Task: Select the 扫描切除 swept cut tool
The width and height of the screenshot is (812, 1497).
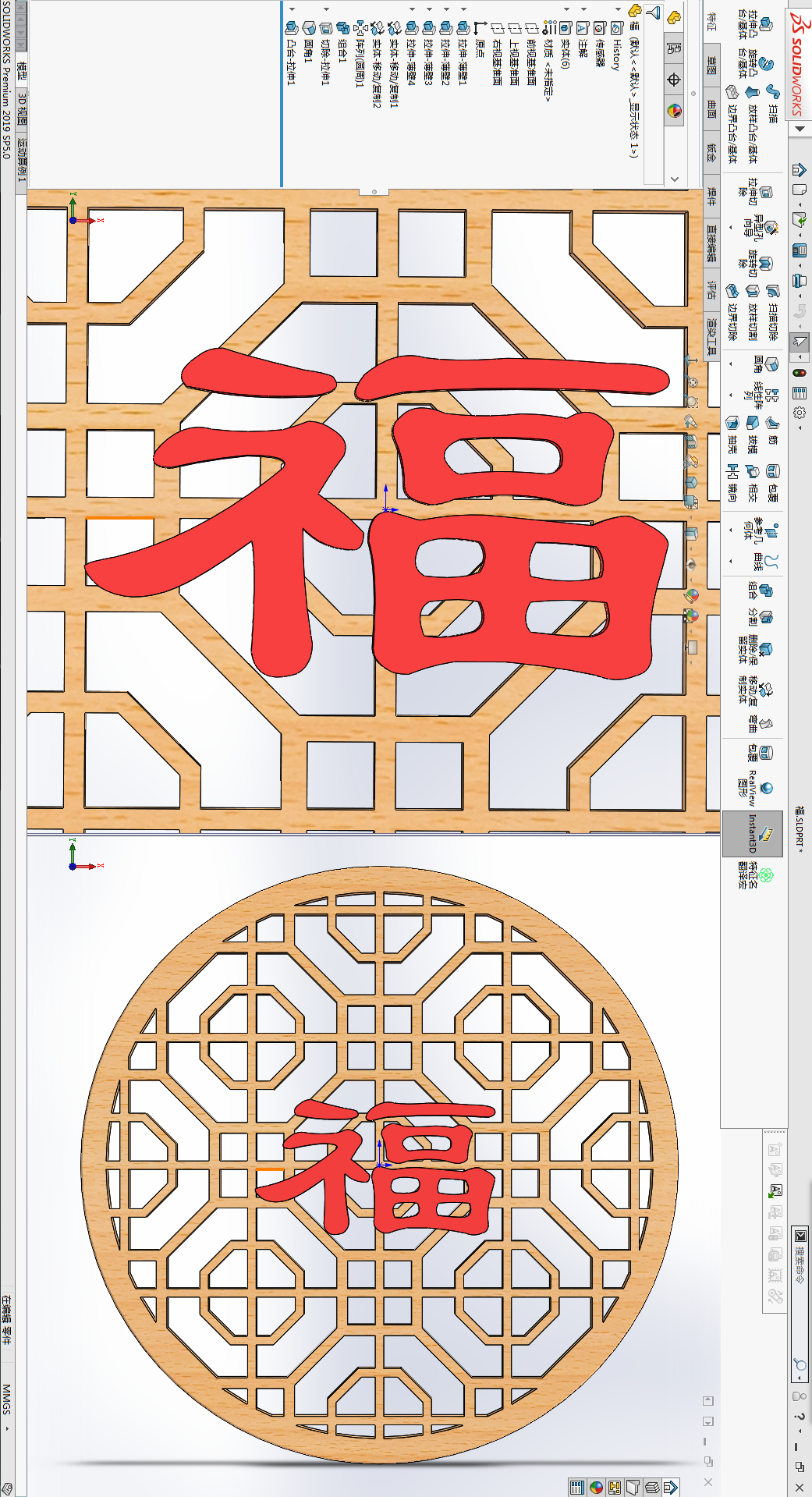Action: coord(772,312)
